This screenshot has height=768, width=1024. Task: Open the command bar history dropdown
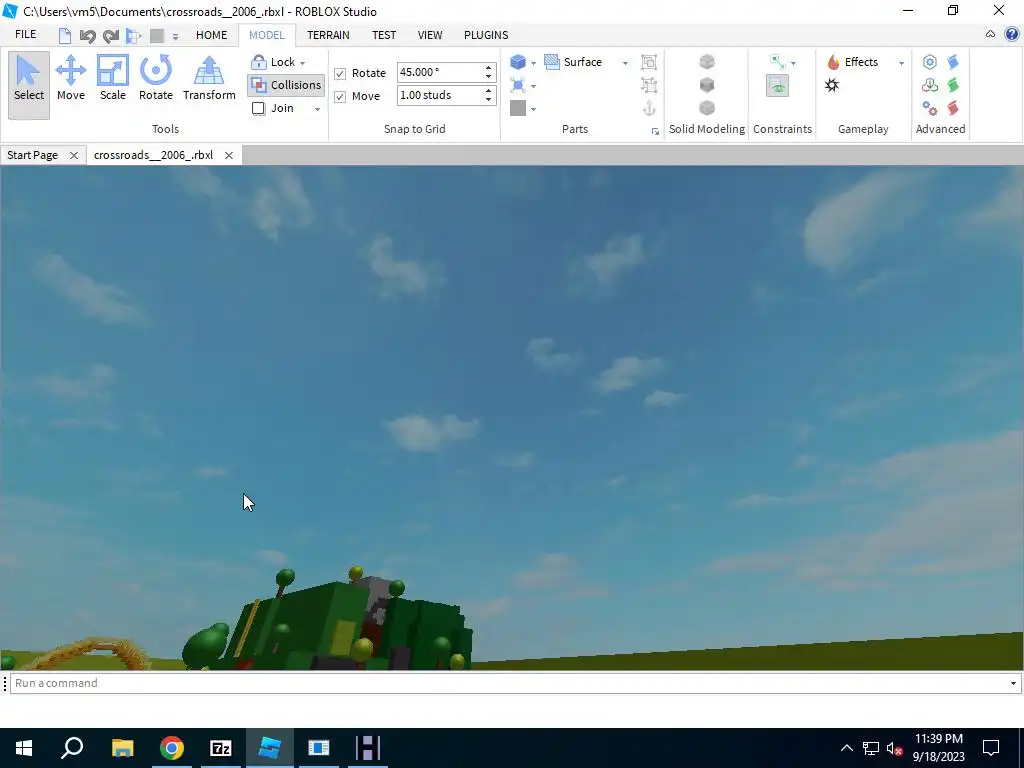click(x=1013, y=683)
